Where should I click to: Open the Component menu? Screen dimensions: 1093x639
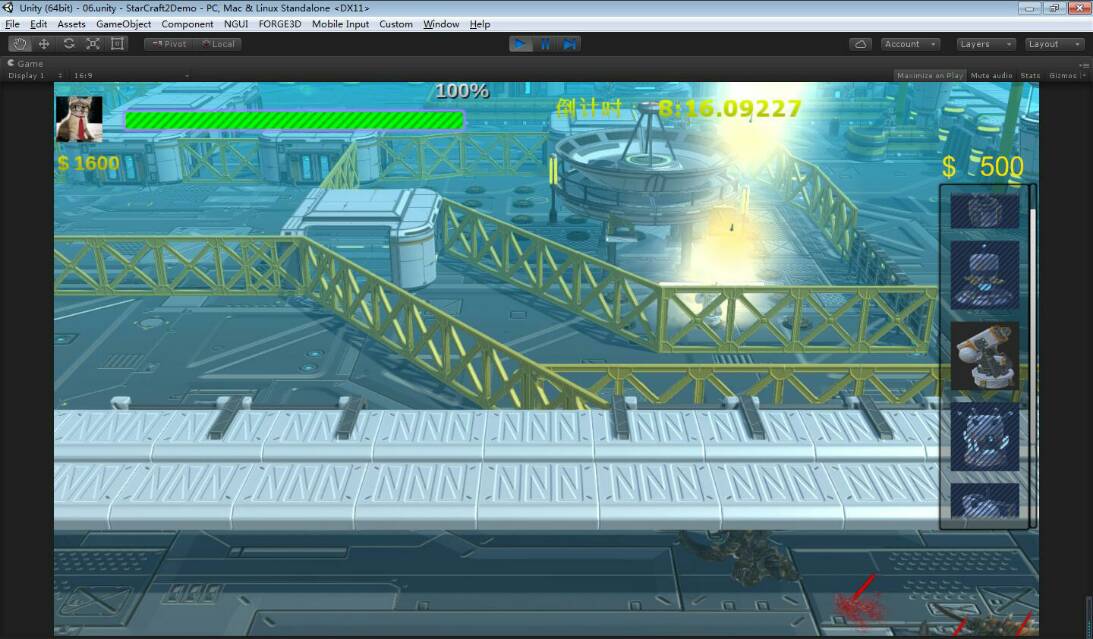tap(187, 24)
